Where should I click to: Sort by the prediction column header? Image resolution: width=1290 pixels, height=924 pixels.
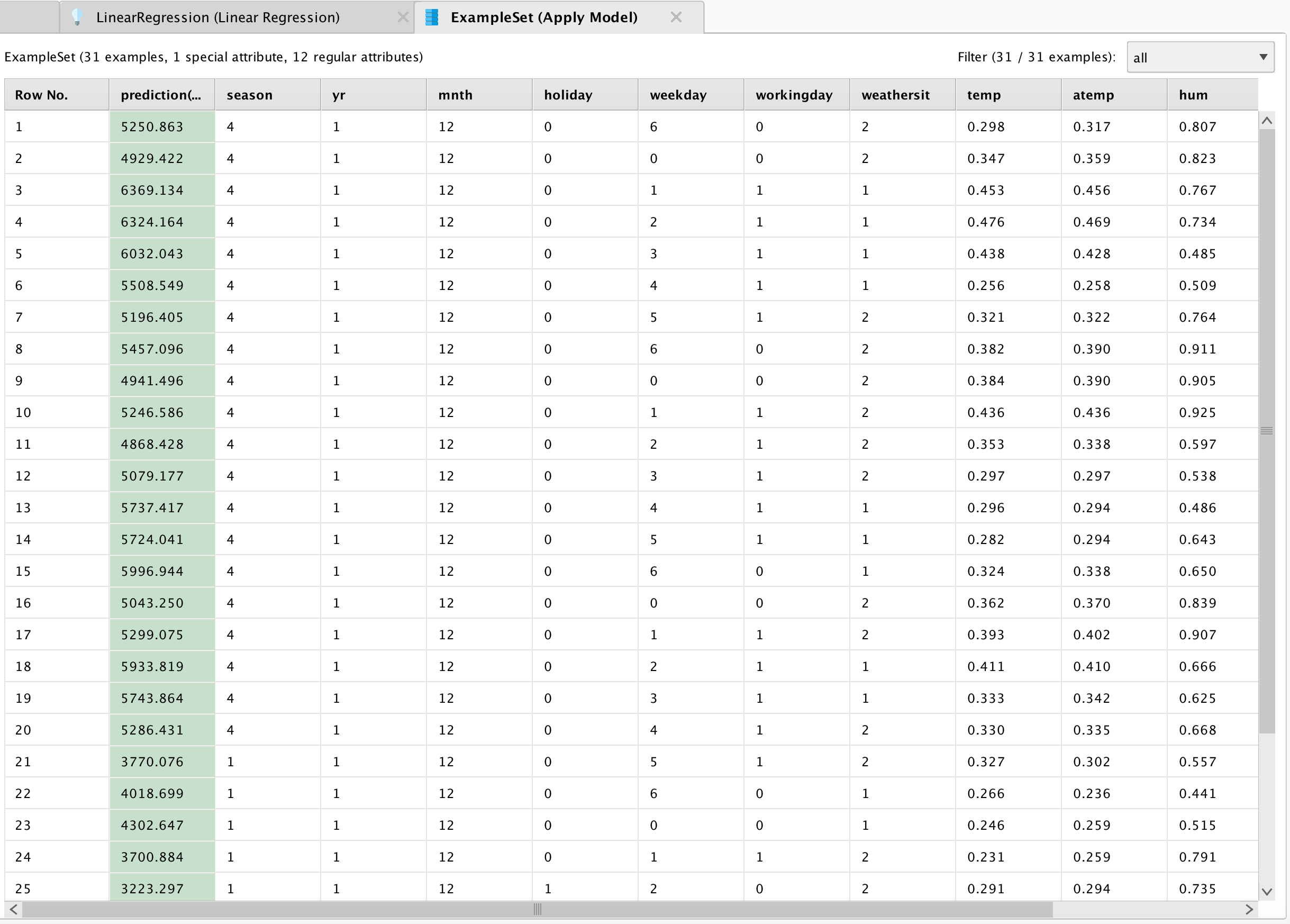[x=162, y=94]
